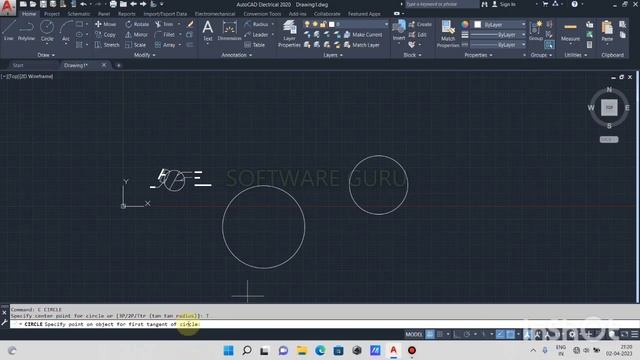Toggle object snap in status bar
The height and width of the screenshot is (360, 640).
[511, 334]
